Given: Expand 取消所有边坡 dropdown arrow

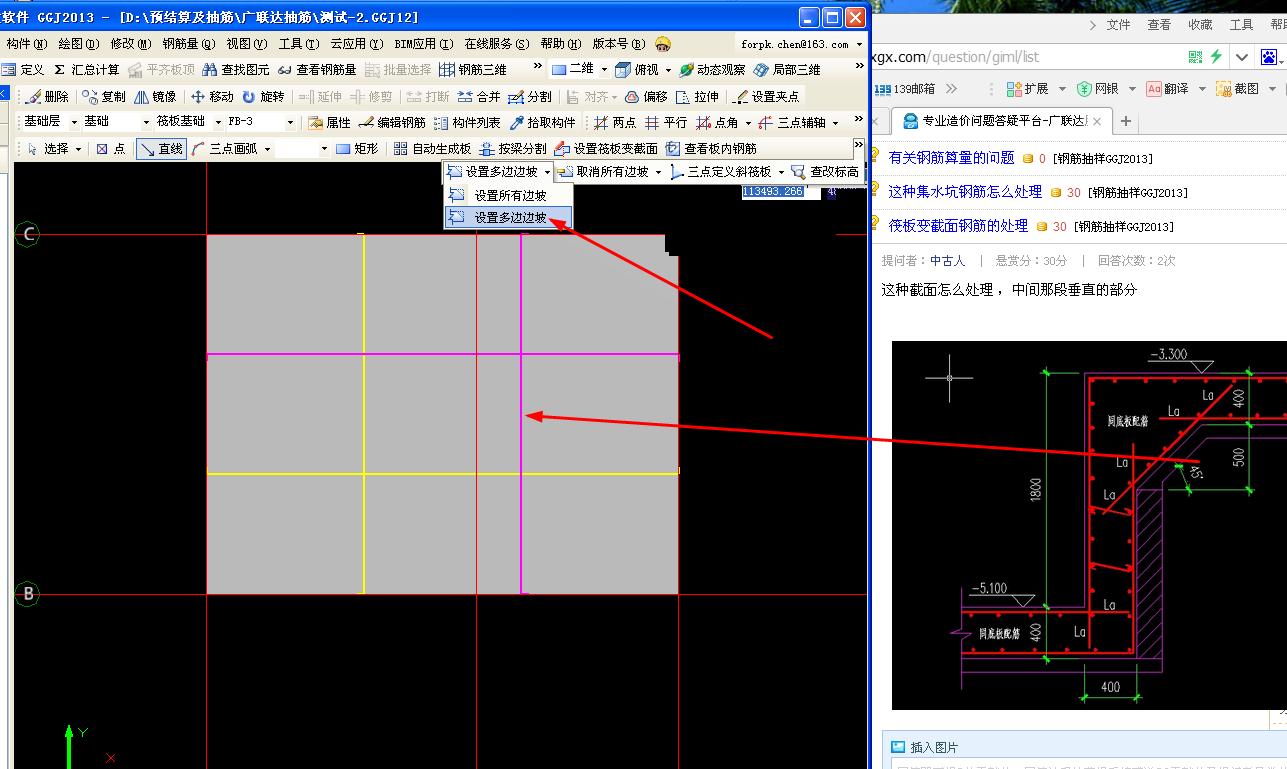Looking at the screenshot, I should click(659, 172).
